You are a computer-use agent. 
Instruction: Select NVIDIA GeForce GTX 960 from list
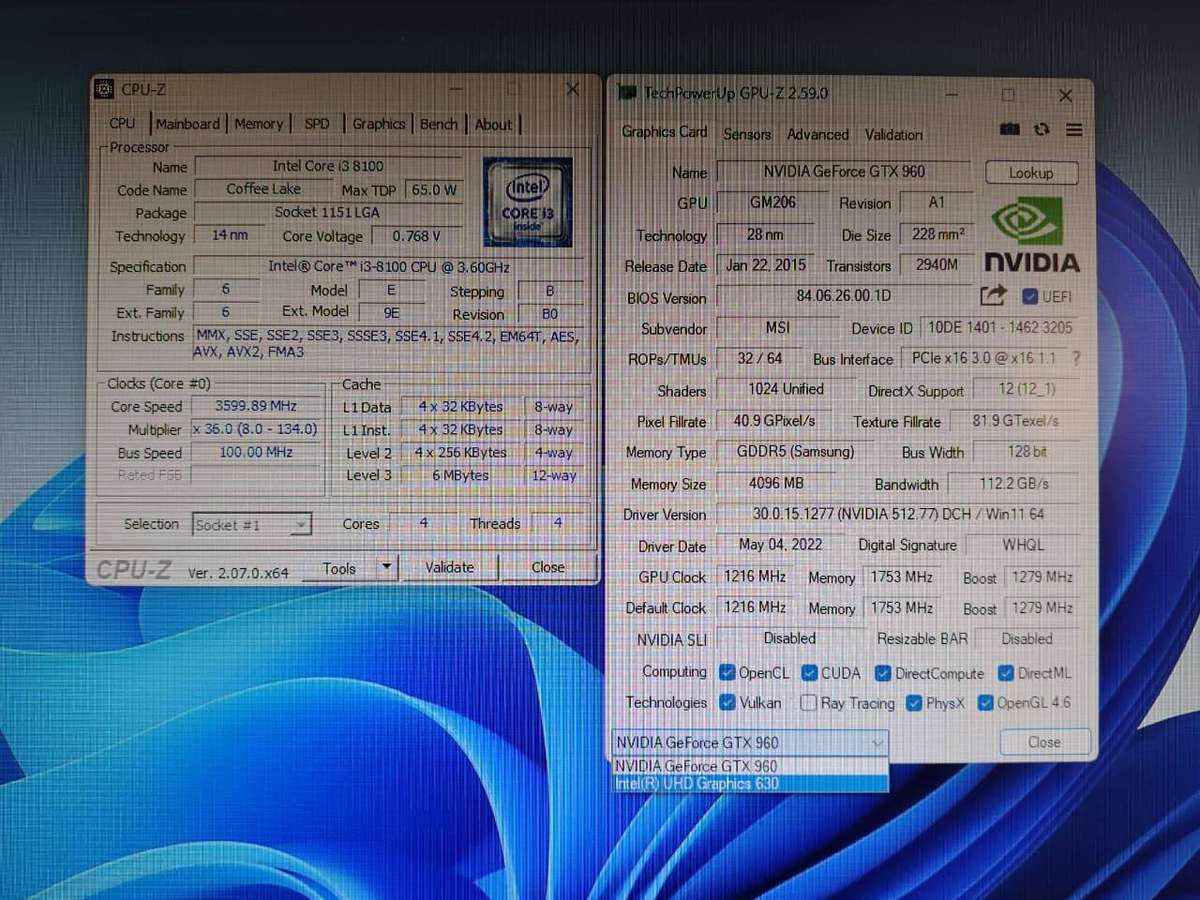(x=749, y=766)
